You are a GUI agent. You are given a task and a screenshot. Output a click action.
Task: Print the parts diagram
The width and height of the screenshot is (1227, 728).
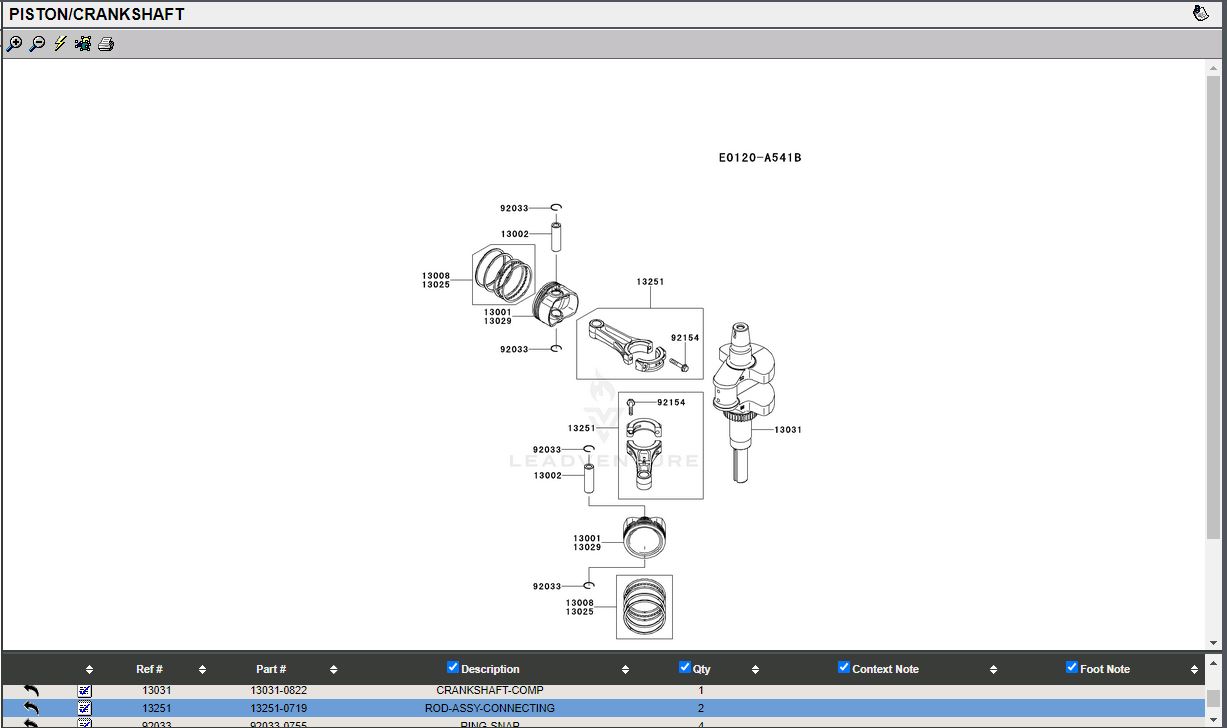(106, 43)
